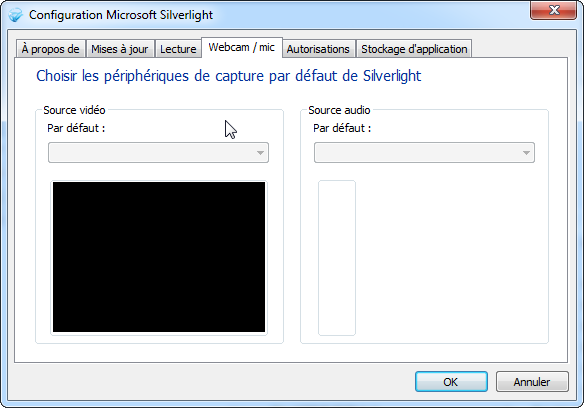The height and width of the screenshot is (408, 584).
Task: Expand the Source vidéo default dropdown arrow
Action: 260,153
